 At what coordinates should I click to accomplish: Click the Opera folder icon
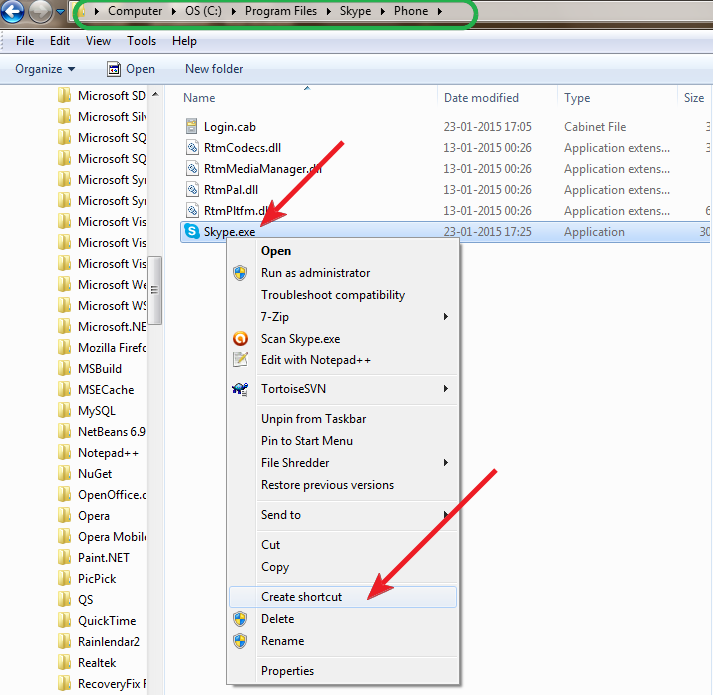64,515
